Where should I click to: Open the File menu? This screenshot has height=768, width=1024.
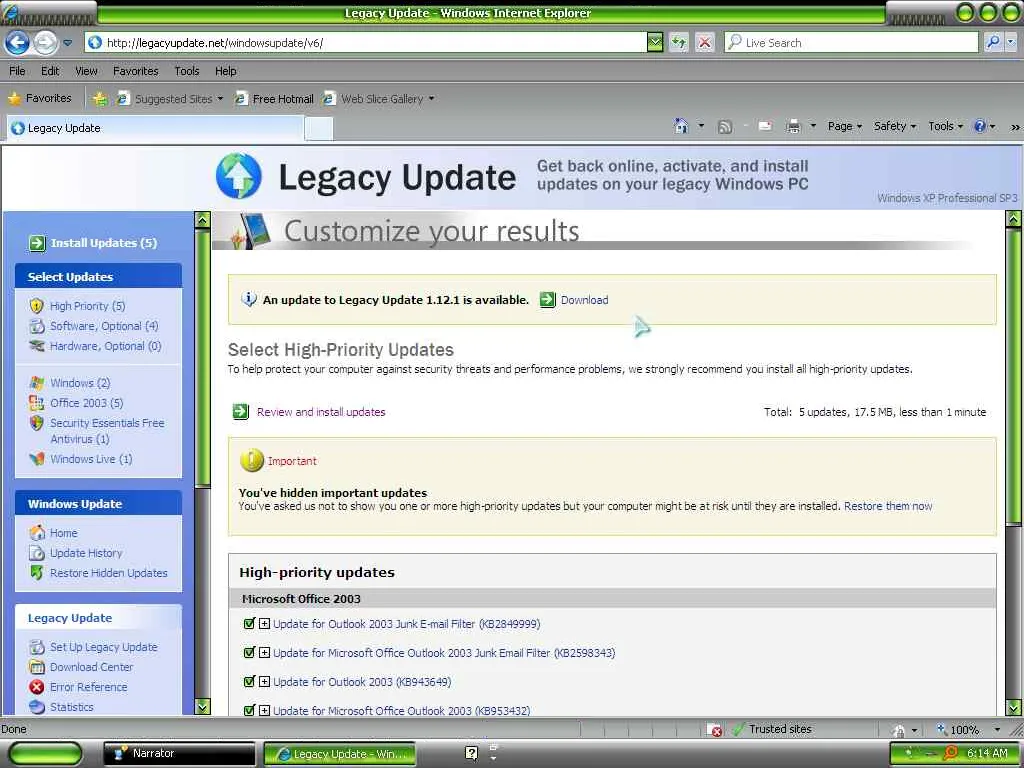[x=18, y=71]
